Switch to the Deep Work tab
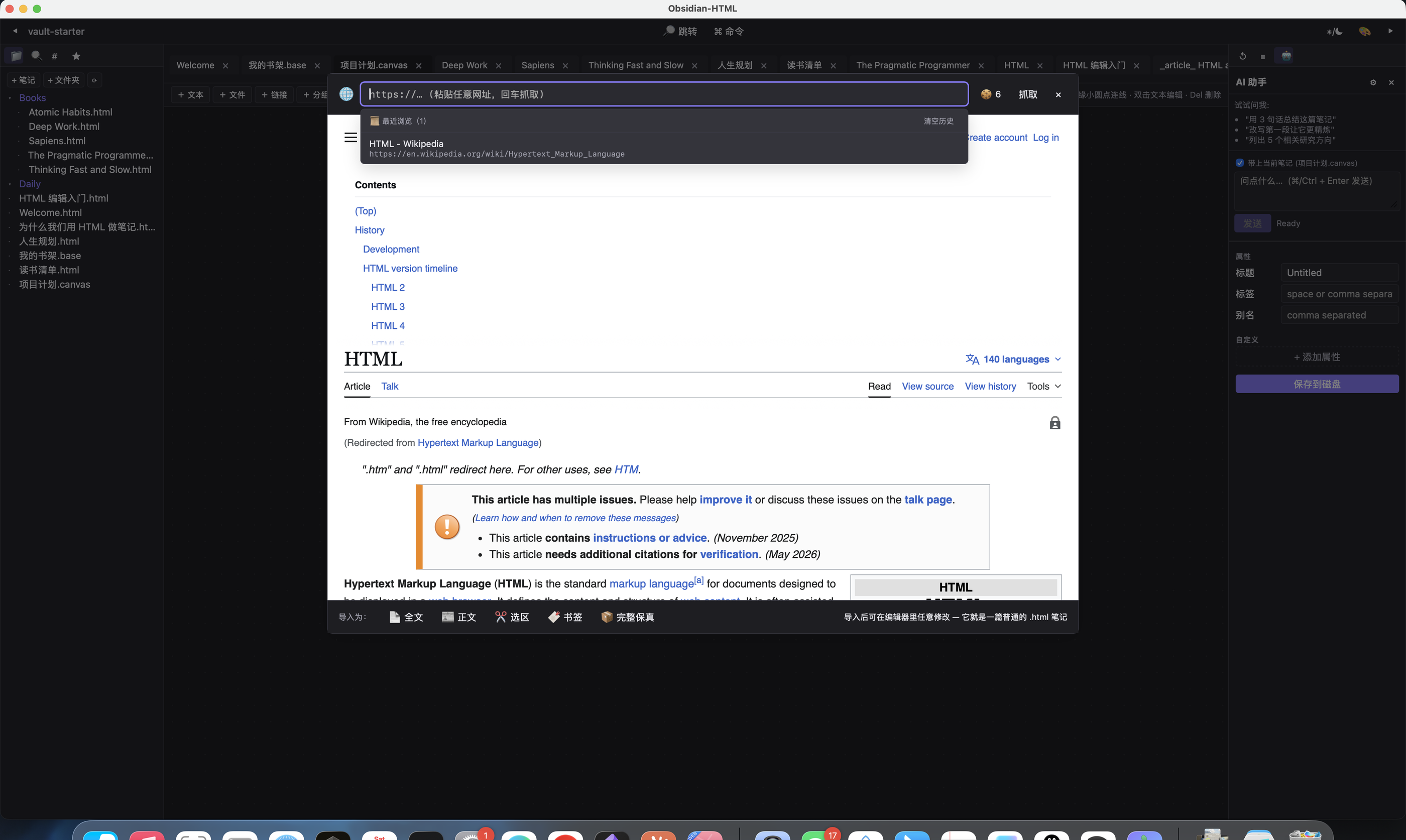1406x840 pixels. pos(464,65)
